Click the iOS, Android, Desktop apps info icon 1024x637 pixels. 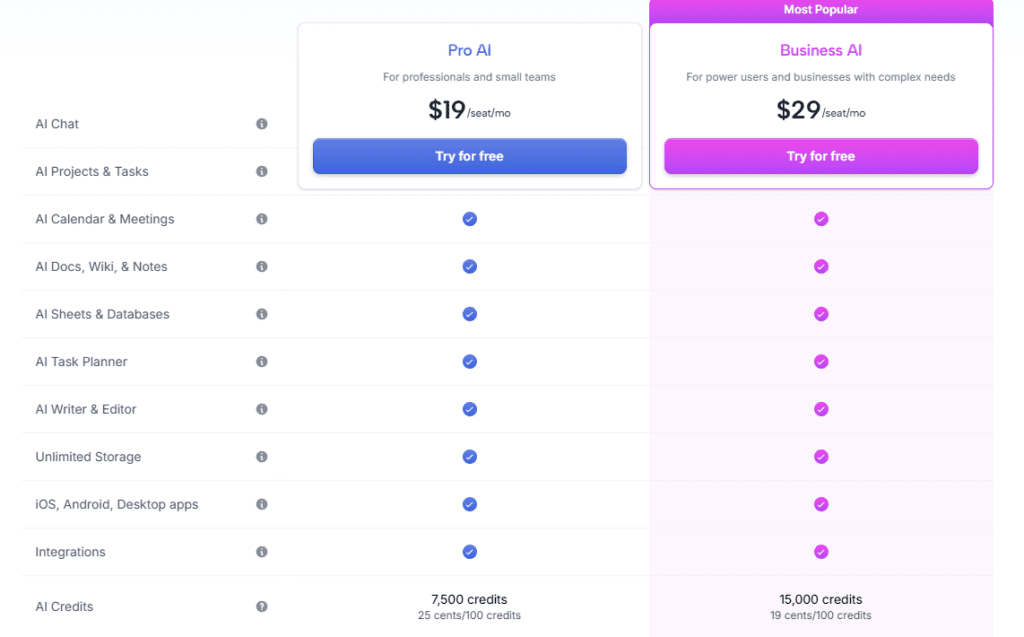pyautogui.click(x=261, y=504)
